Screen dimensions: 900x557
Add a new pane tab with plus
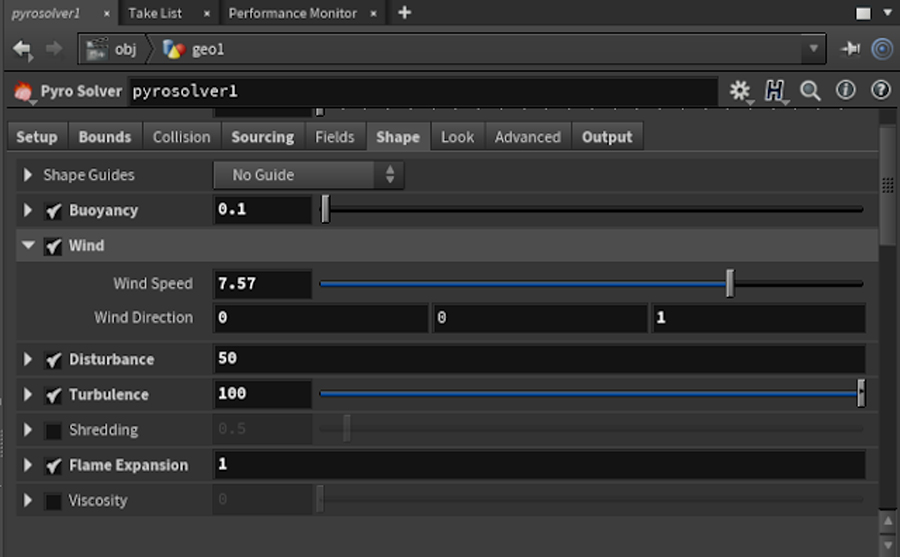(x=404, y=13)
